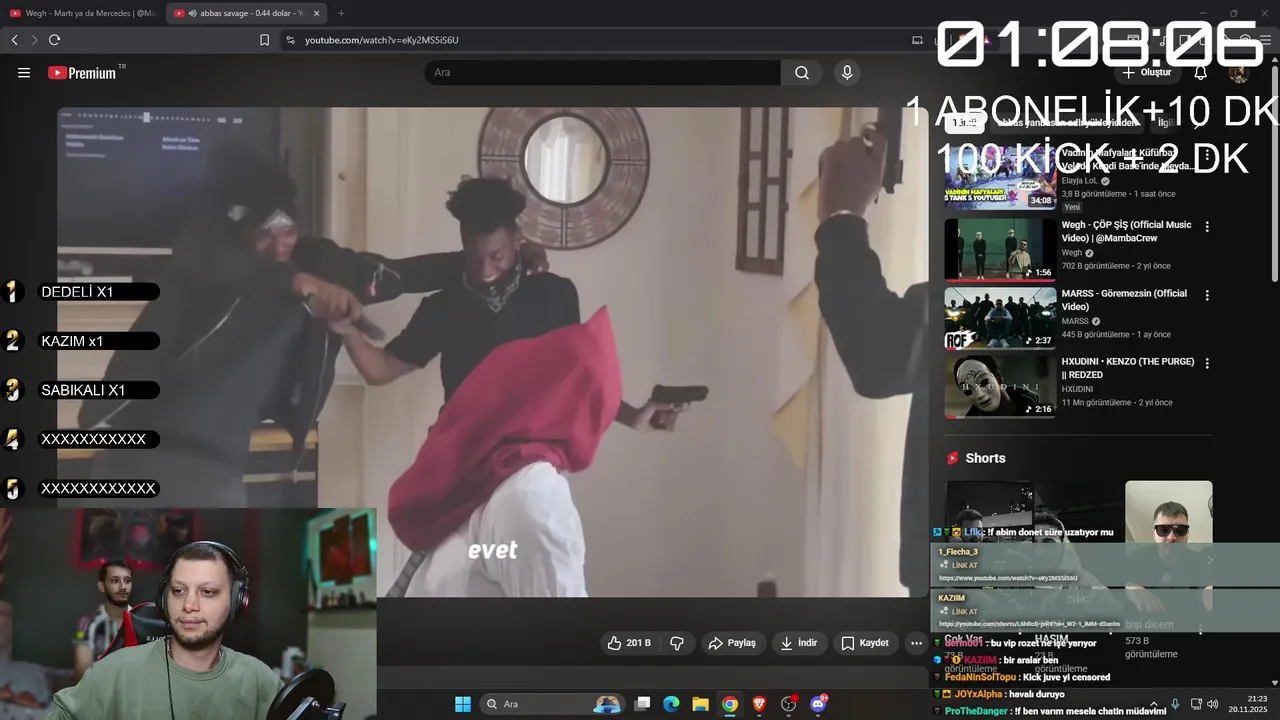Open YouTube notifications bell
The image size is (1280, 720).
point(1200,72)
